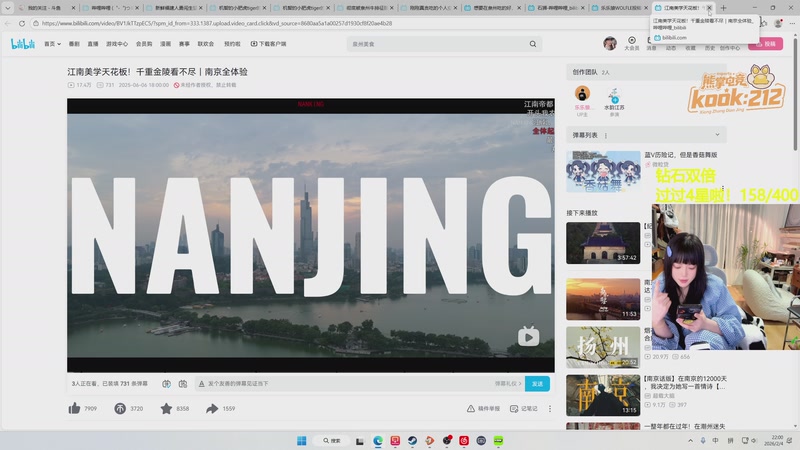
Task: Click the 下载客户端 download link
Action: tap(268, 44)
